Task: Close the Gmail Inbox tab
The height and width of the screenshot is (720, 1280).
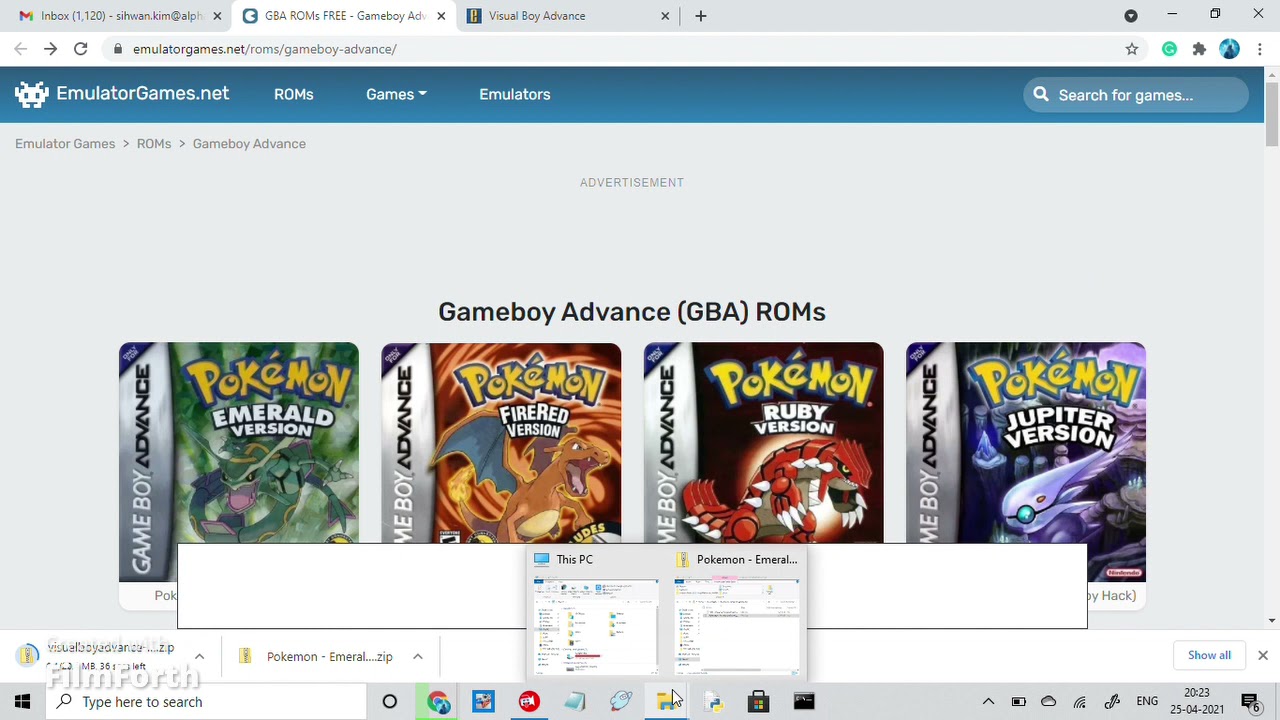Action: (217, 16)
